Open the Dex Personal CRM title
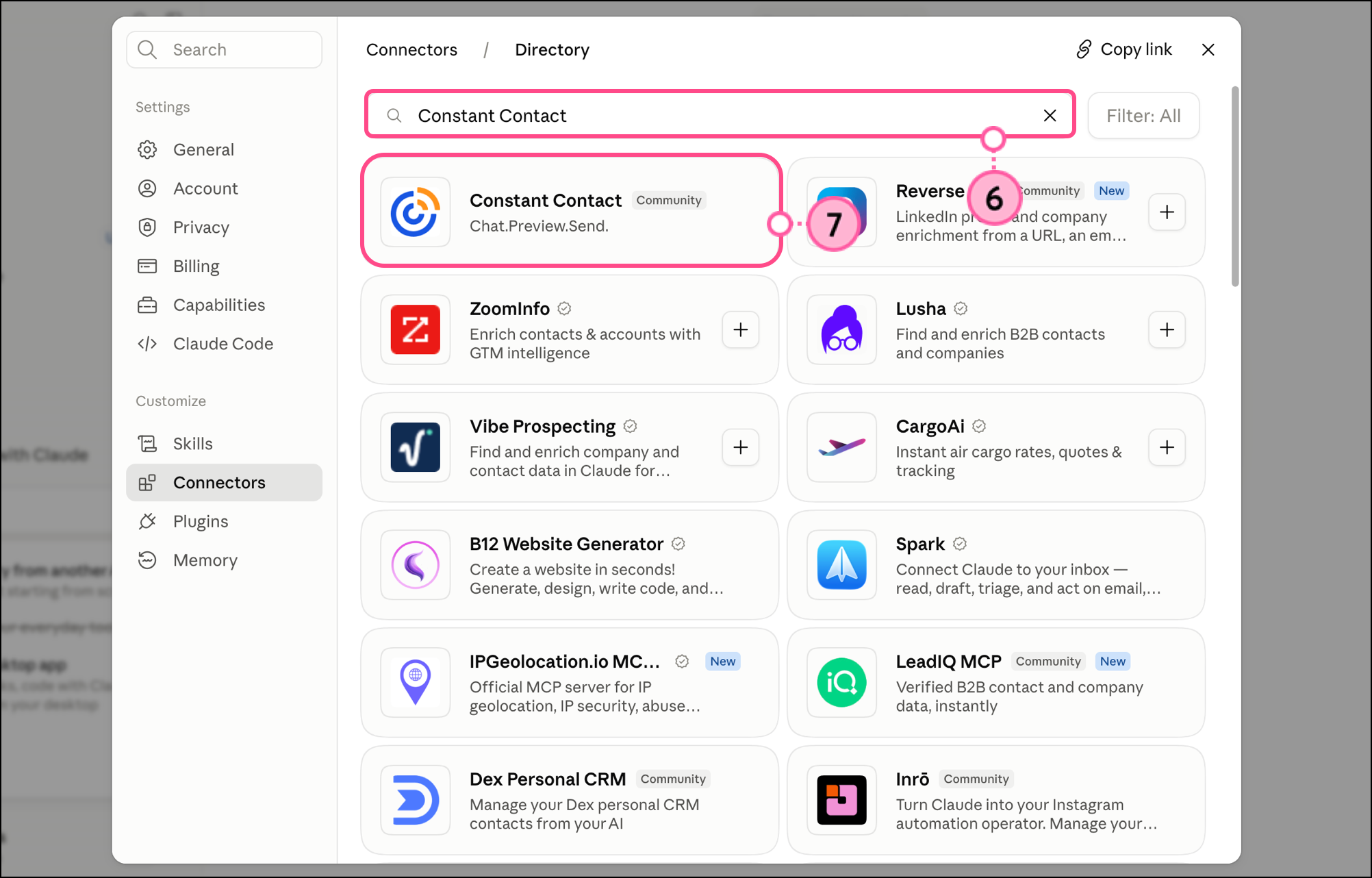The width and height of the screenshot is (1372, 878). click(x=548, y=779)
